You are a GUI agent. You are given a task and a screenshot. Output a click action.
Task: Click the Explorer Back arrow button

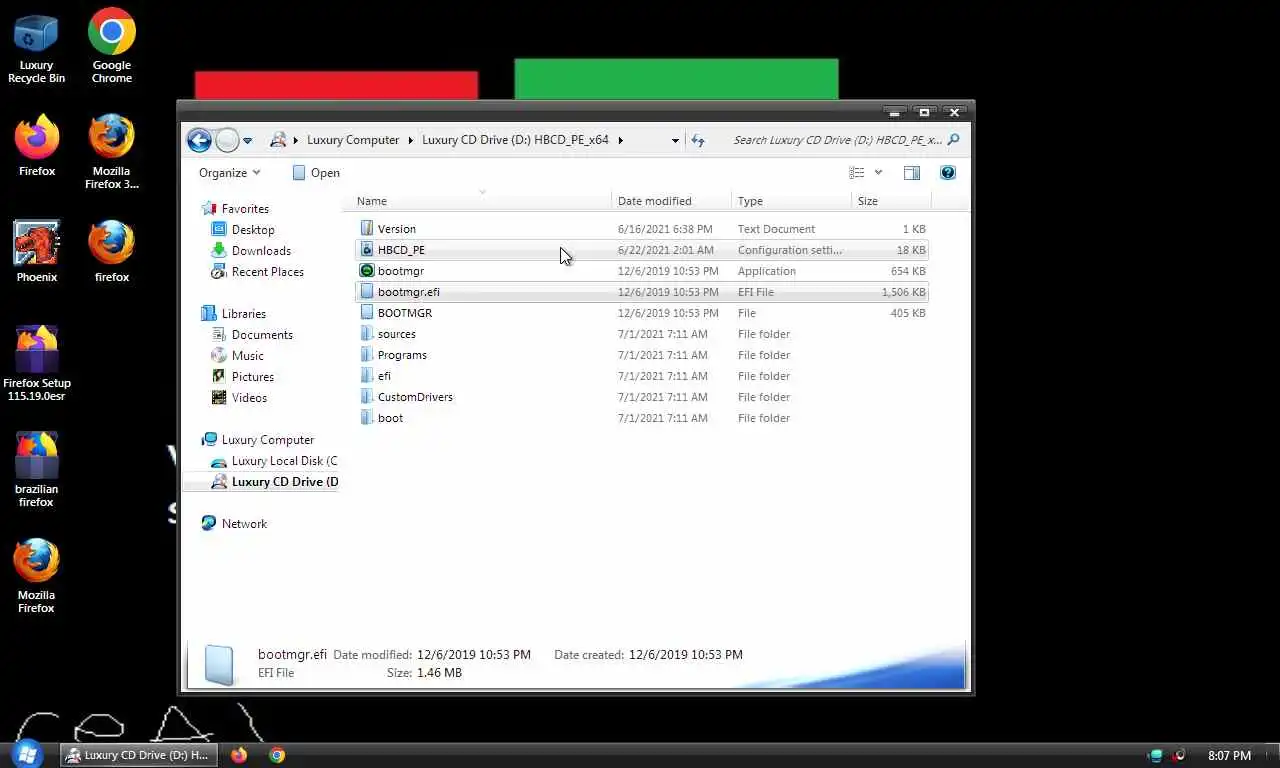coord(199,140)
